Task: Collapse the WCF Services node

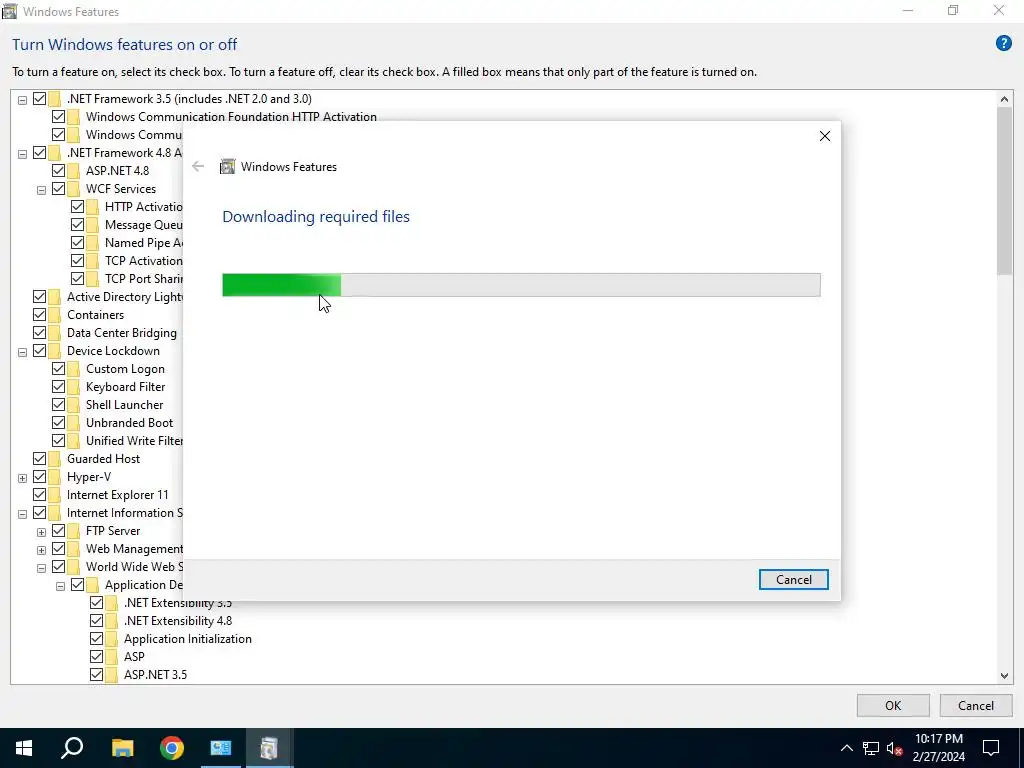Action: (41, 190)
